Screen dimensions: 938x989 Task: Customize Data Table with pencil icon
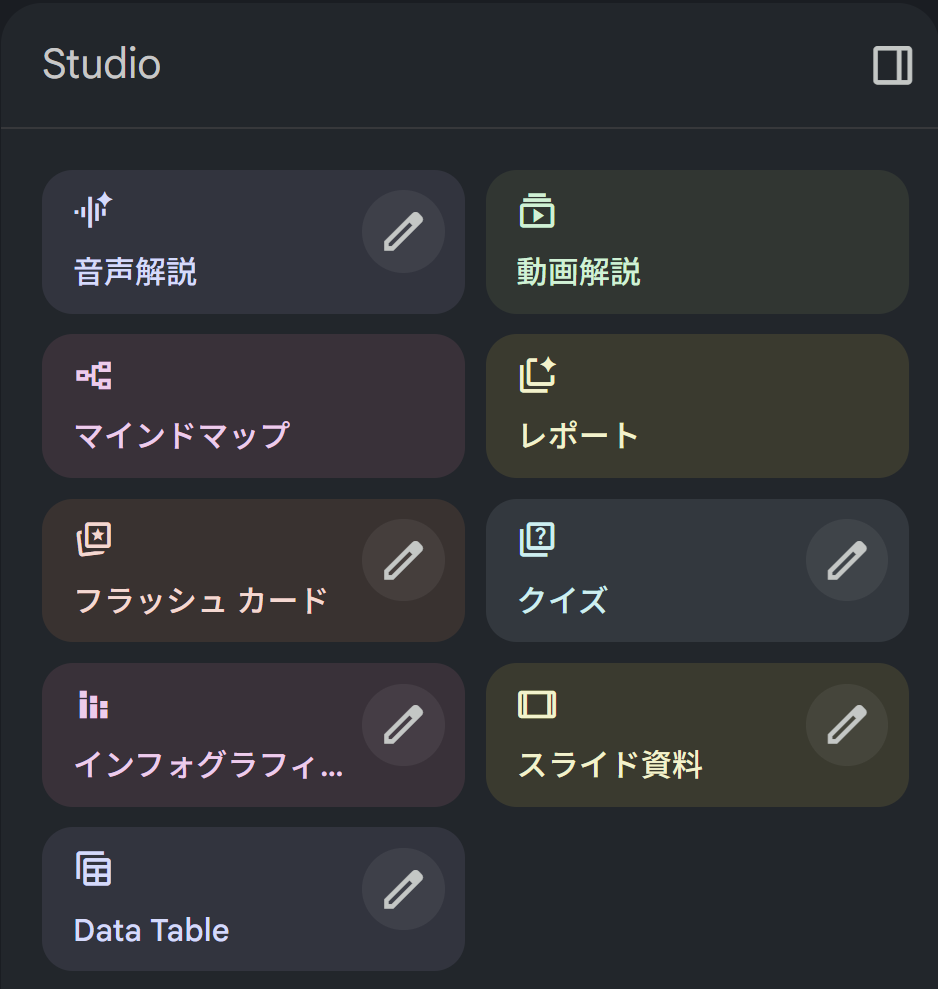coord(403,889)
